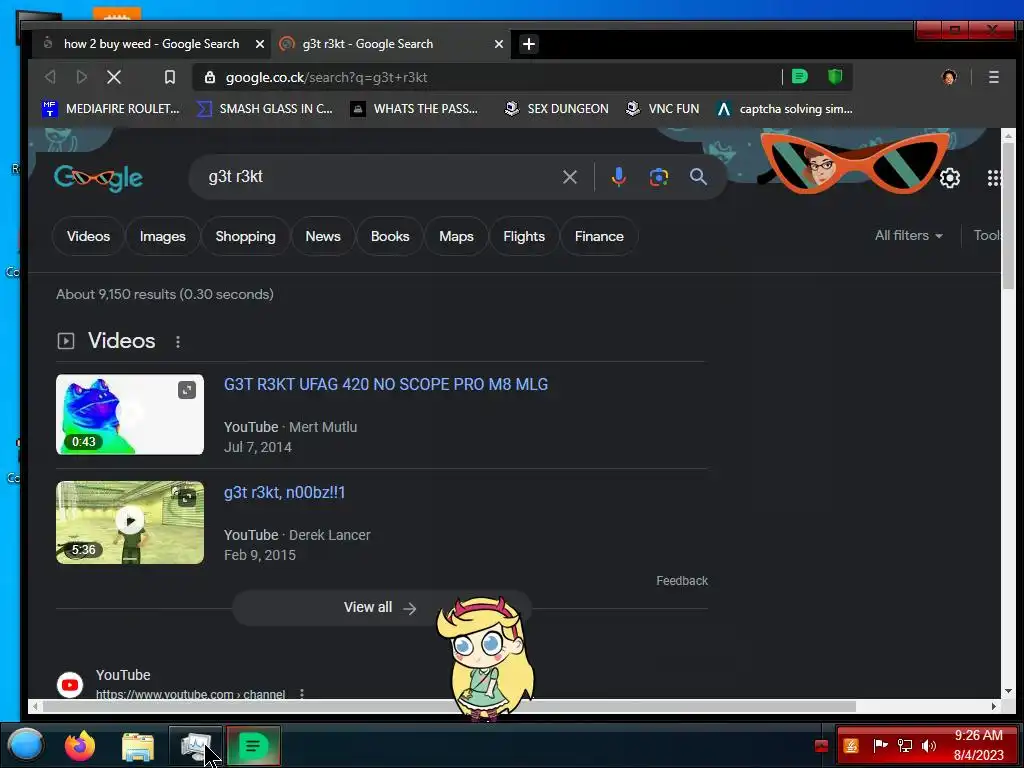Open volume control in system tray

pyautogui.click(x=928, y=745)
